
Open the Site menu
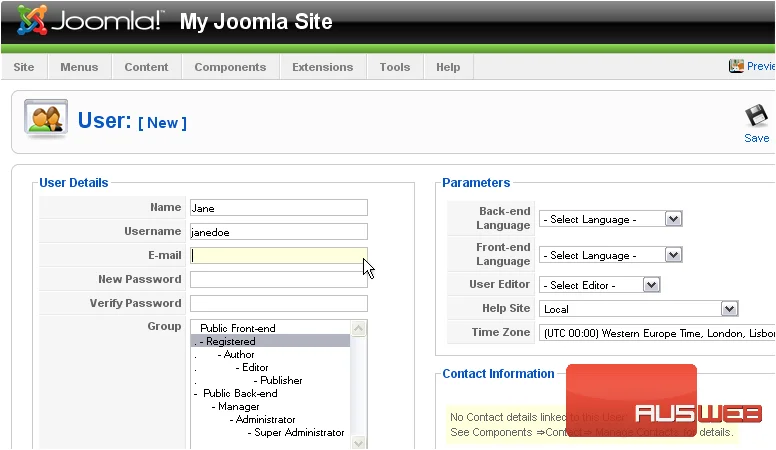click(x=24, y=67)
